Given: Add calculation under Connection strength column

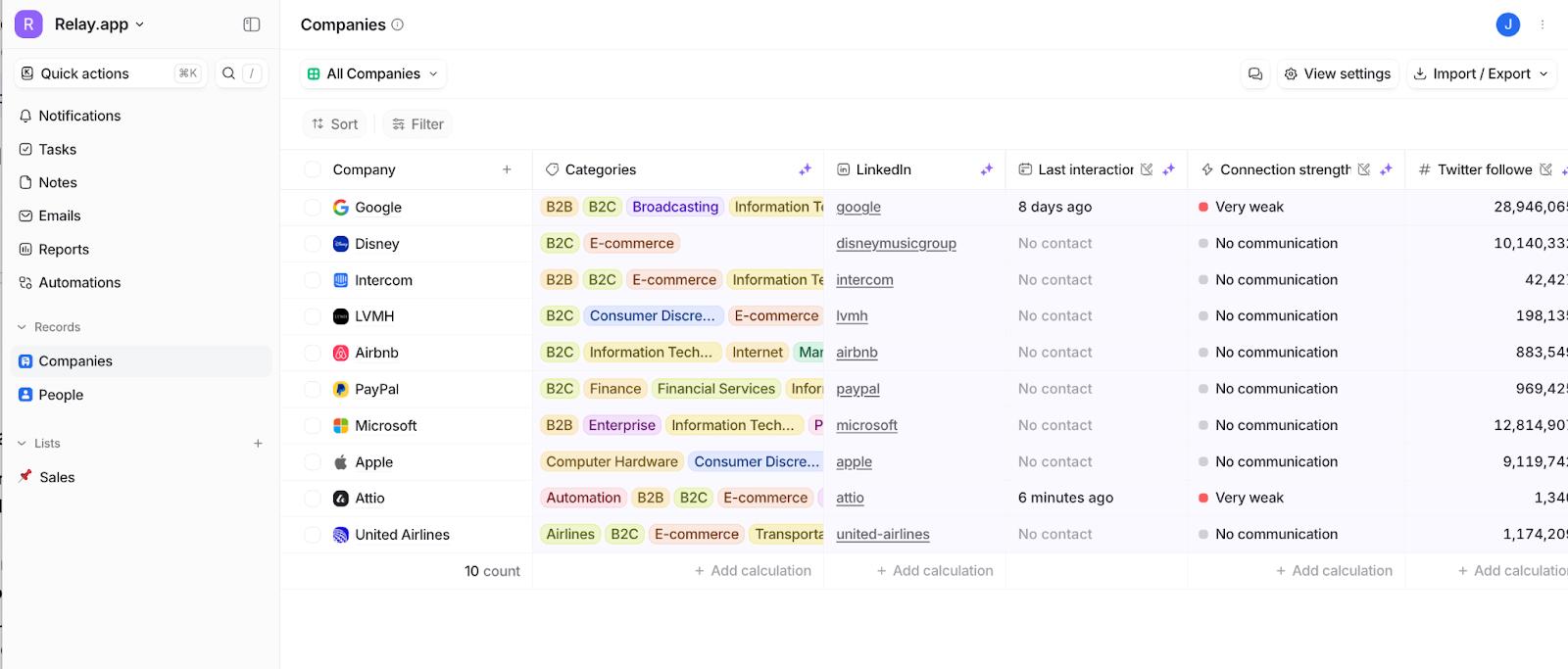Looking at the screenshot, I should click(1334, 571).
